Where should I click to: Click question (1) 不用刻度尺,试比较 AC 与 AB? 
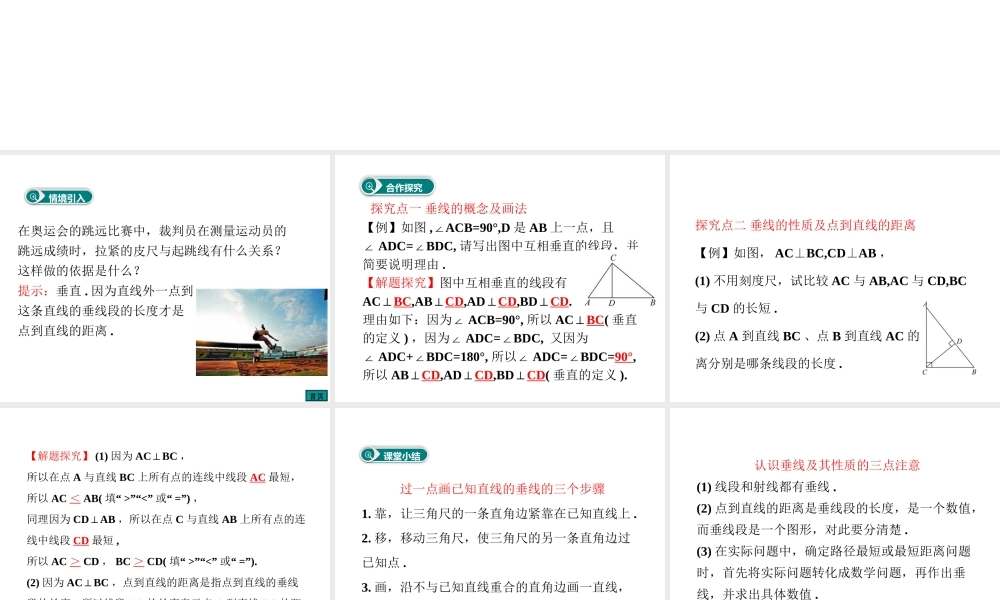[x=831, y=281]
